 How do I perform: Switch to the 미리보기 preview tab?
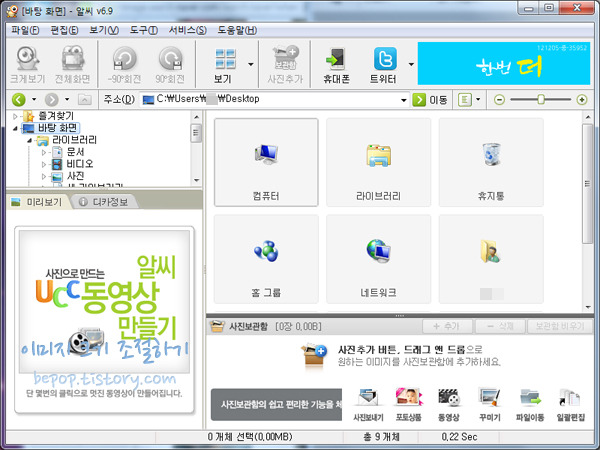pos(37,202)
